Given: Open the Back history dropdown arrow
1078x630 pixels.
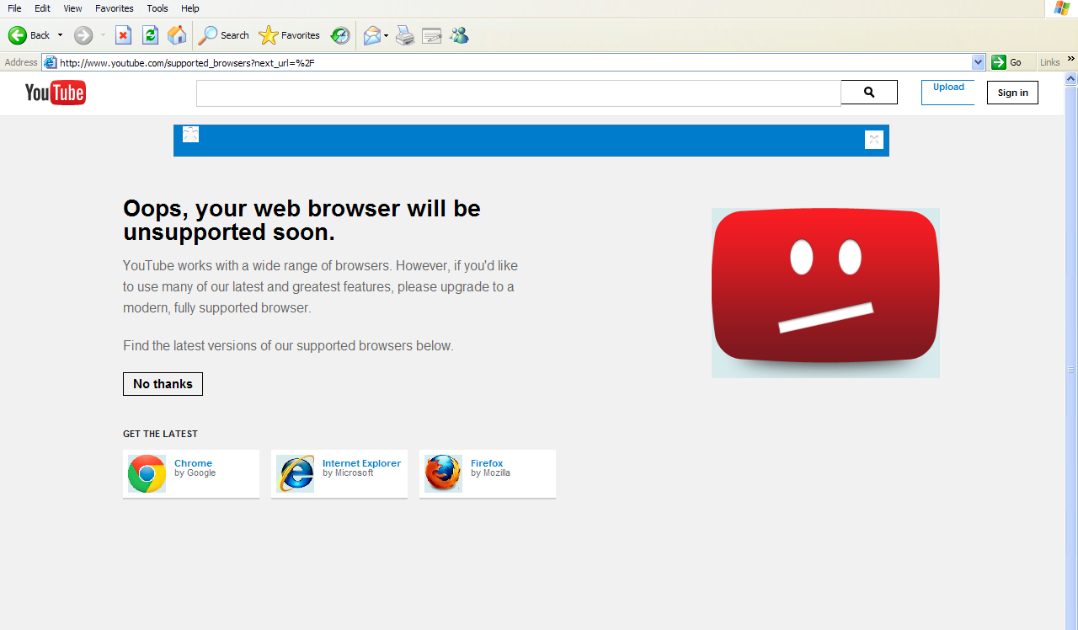Looking at the screenshot, I should 60,35.
